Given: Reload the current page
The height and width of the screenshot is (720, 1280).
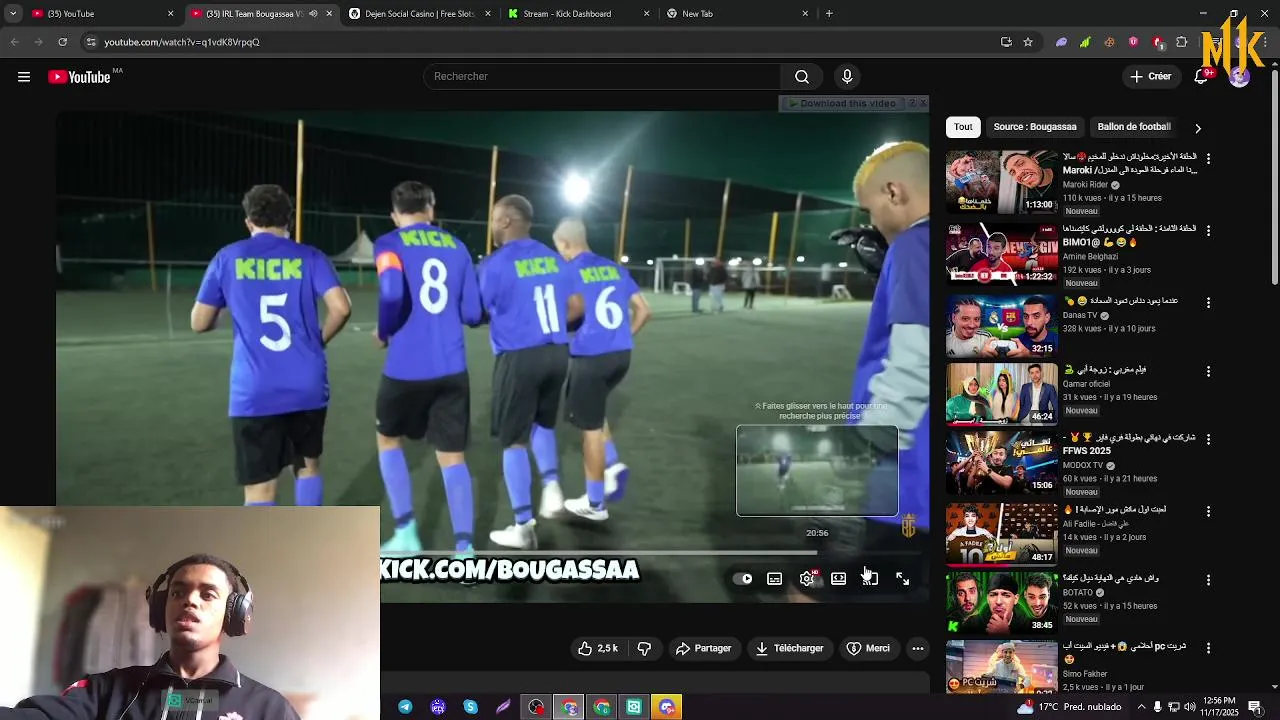Looking at the screenshot, I should click(63, 42).
